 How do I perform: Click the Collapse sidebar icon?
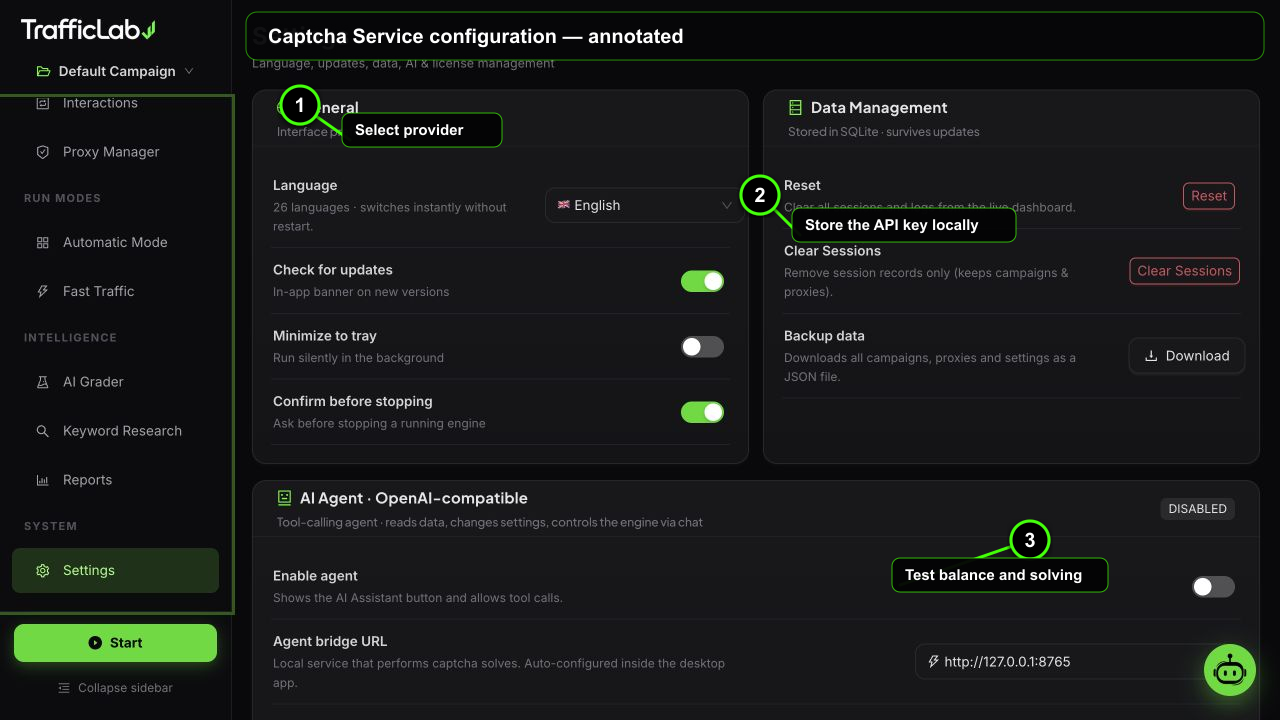click(64, 688)
